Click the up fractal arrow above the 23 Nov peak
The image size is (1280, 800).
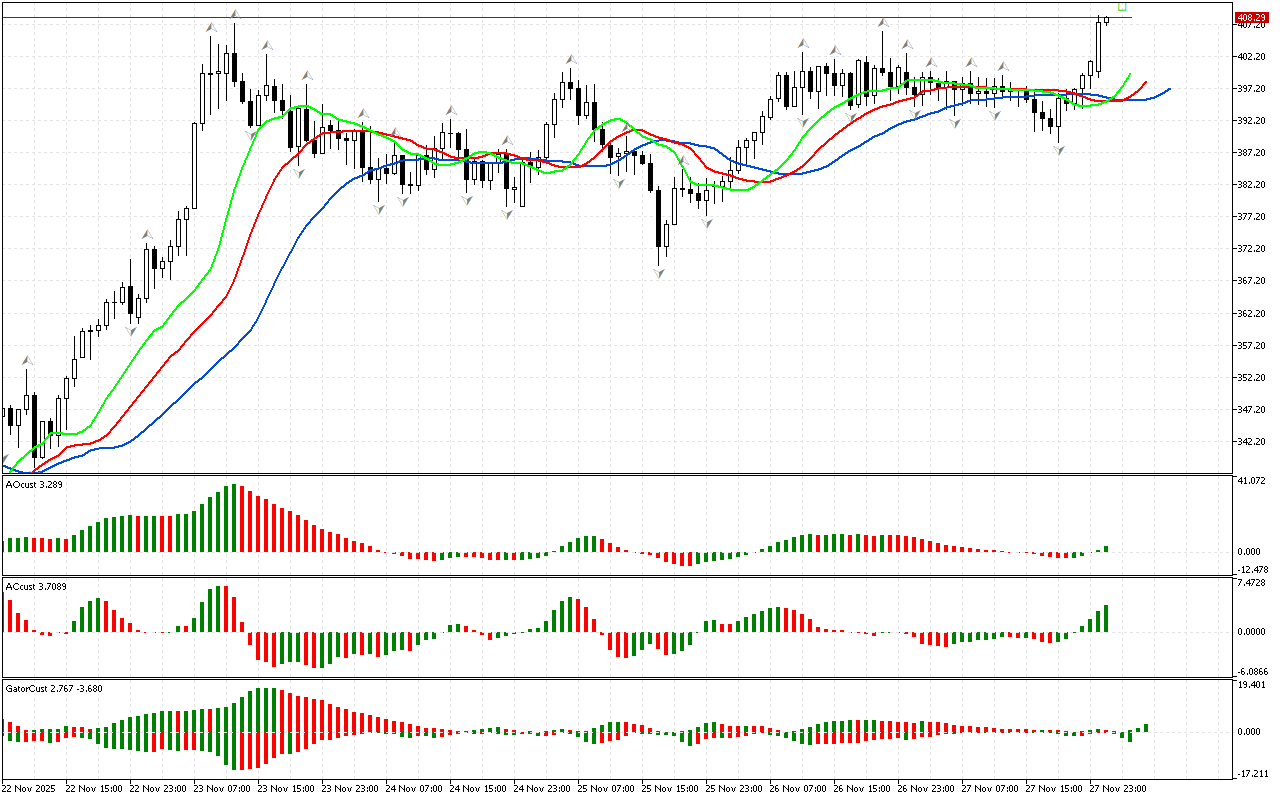pyautogui.click(x=235, y=14)
